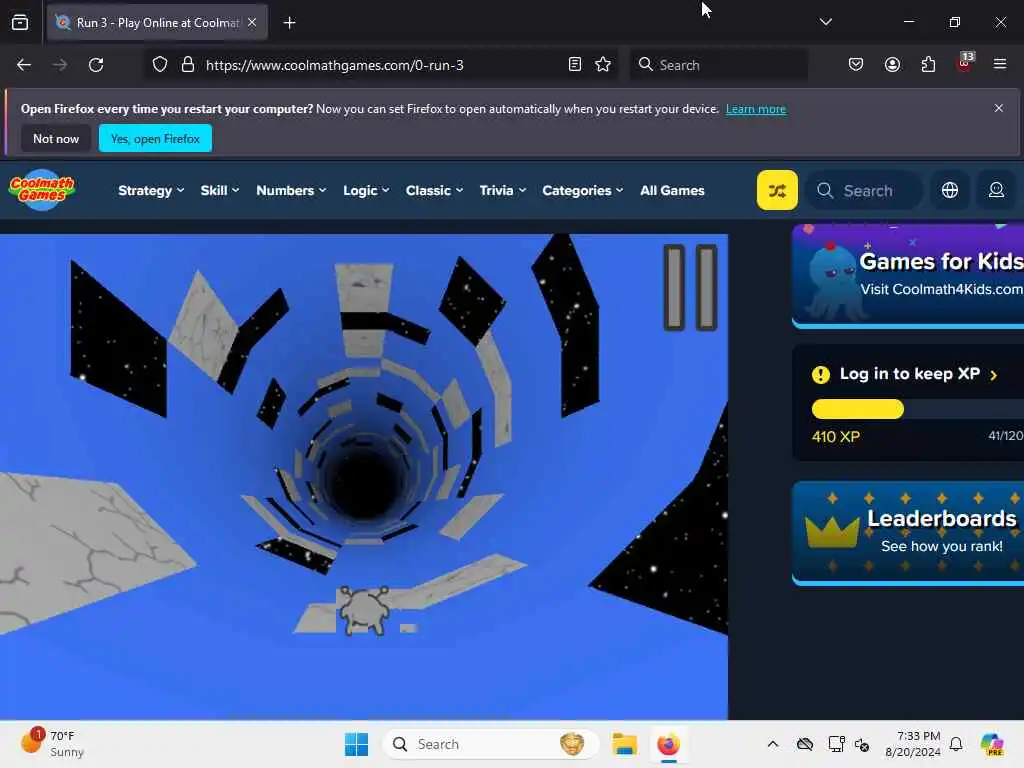Open the tracking protection shield icon

click(x=160, y=65)
